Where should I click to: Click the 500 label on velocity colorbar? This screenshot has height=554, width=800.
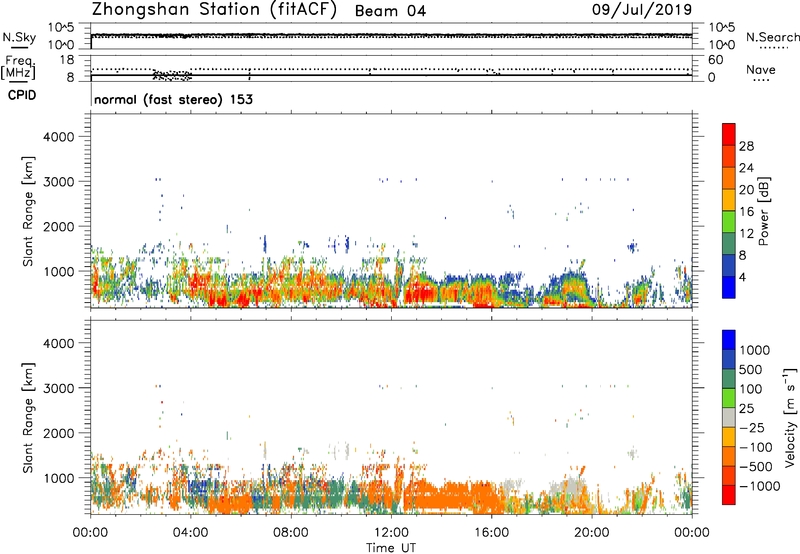751,370
